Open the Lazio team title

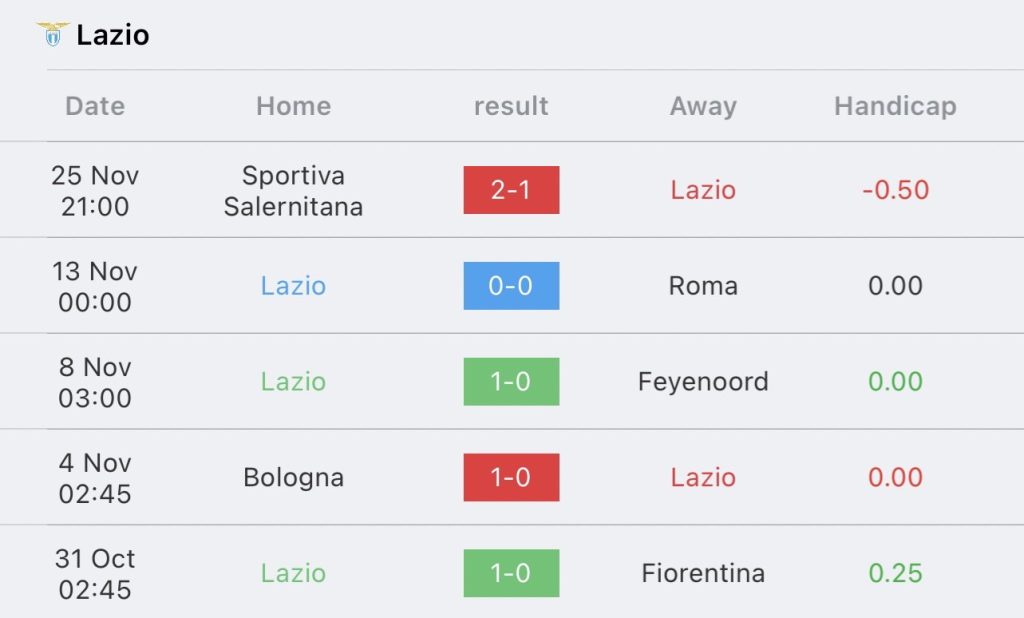click(x=113, y=35)
